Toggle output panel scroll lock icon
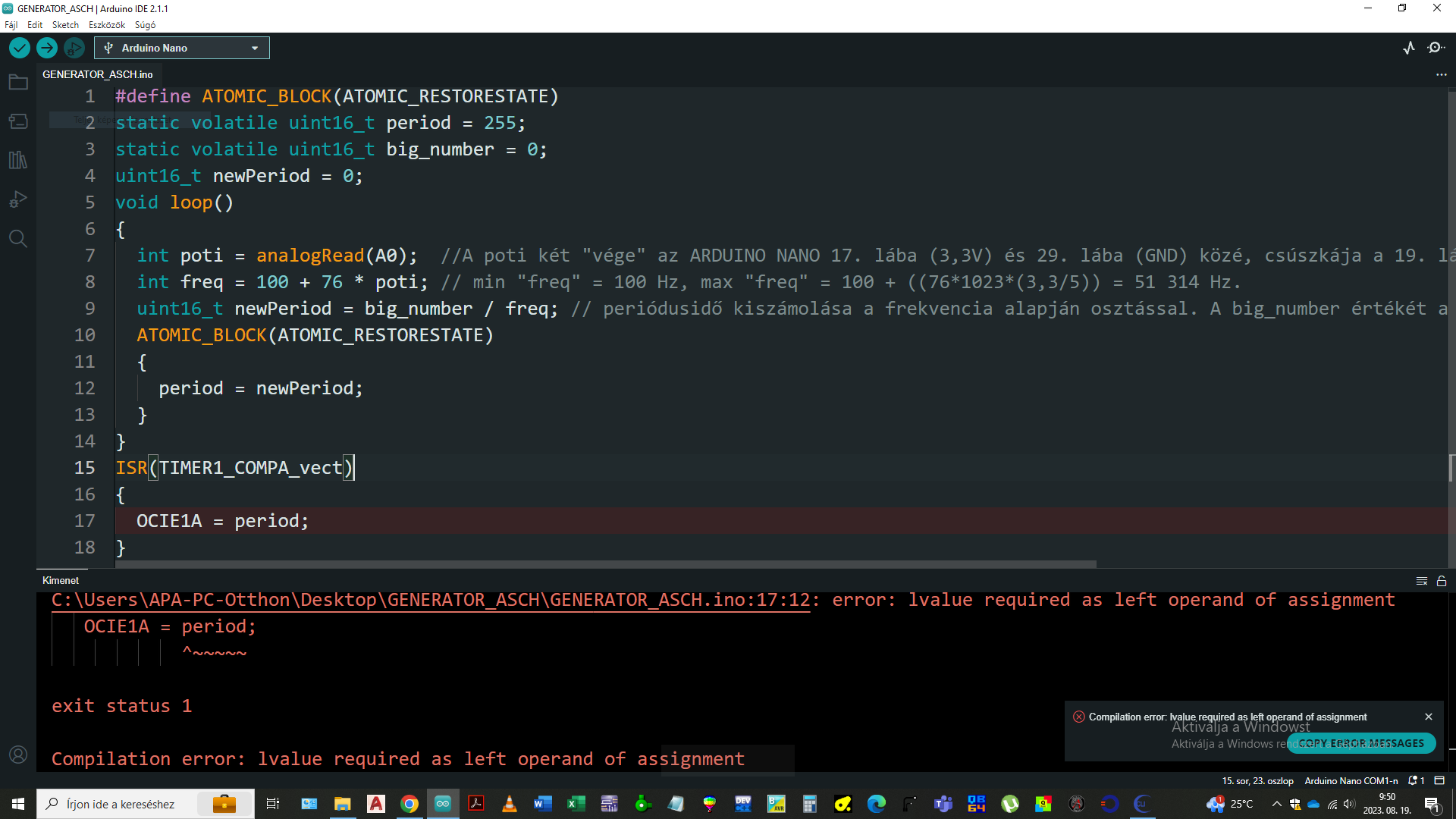Viewport: 1456px width, 819px height. 1442,581
